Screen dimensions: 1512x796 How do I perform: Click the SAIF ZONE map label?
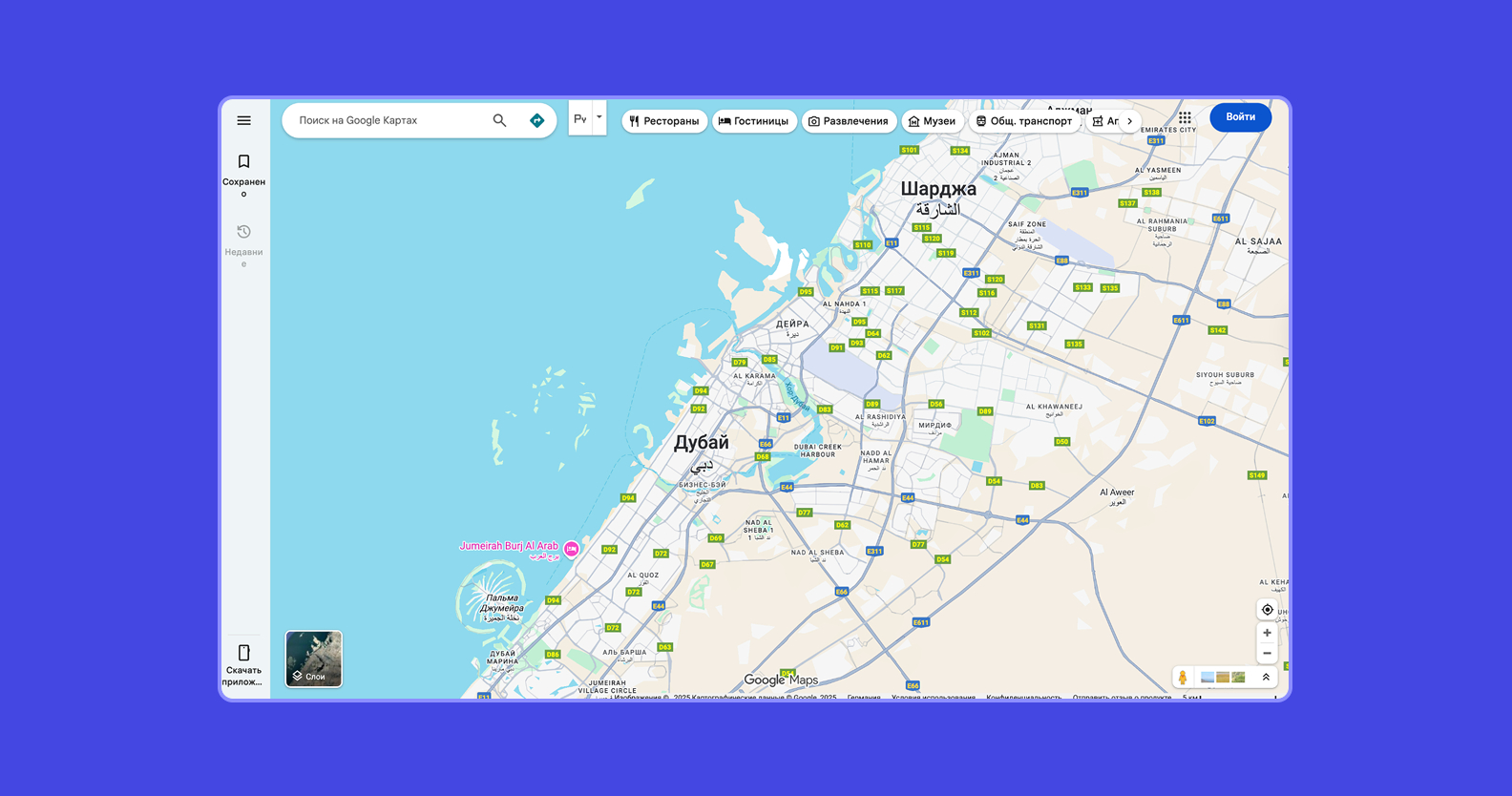pos(1027,224)
